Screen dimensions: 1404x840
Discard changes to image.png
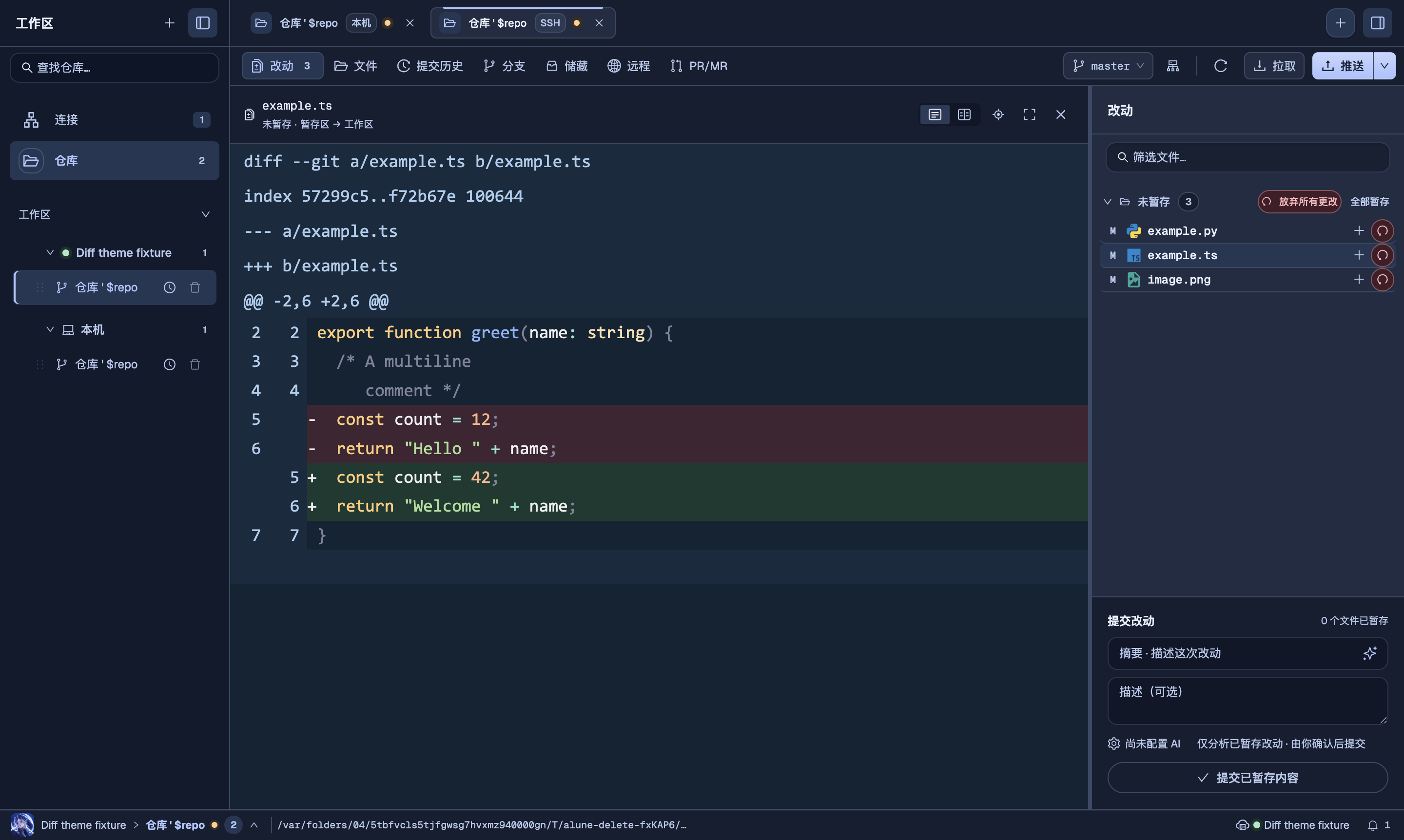[1383, 280]
